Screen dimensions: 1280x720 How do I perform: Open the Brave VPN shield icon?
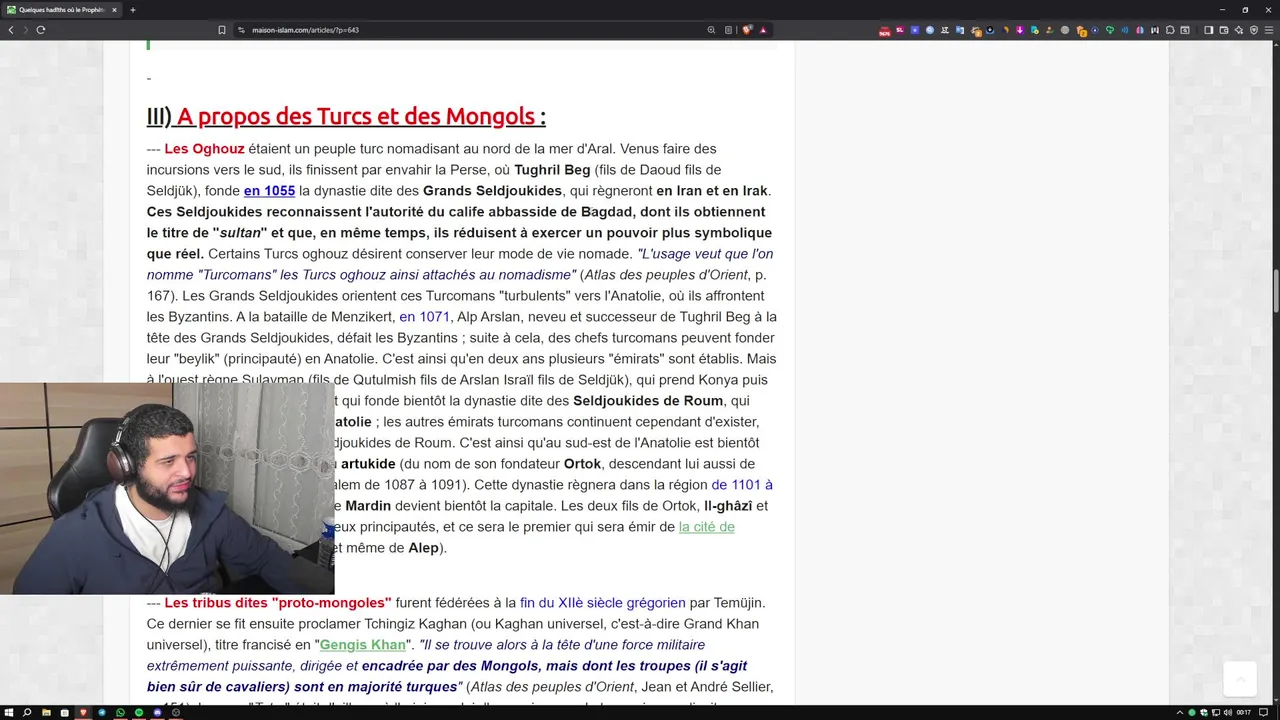[1254, 30]
